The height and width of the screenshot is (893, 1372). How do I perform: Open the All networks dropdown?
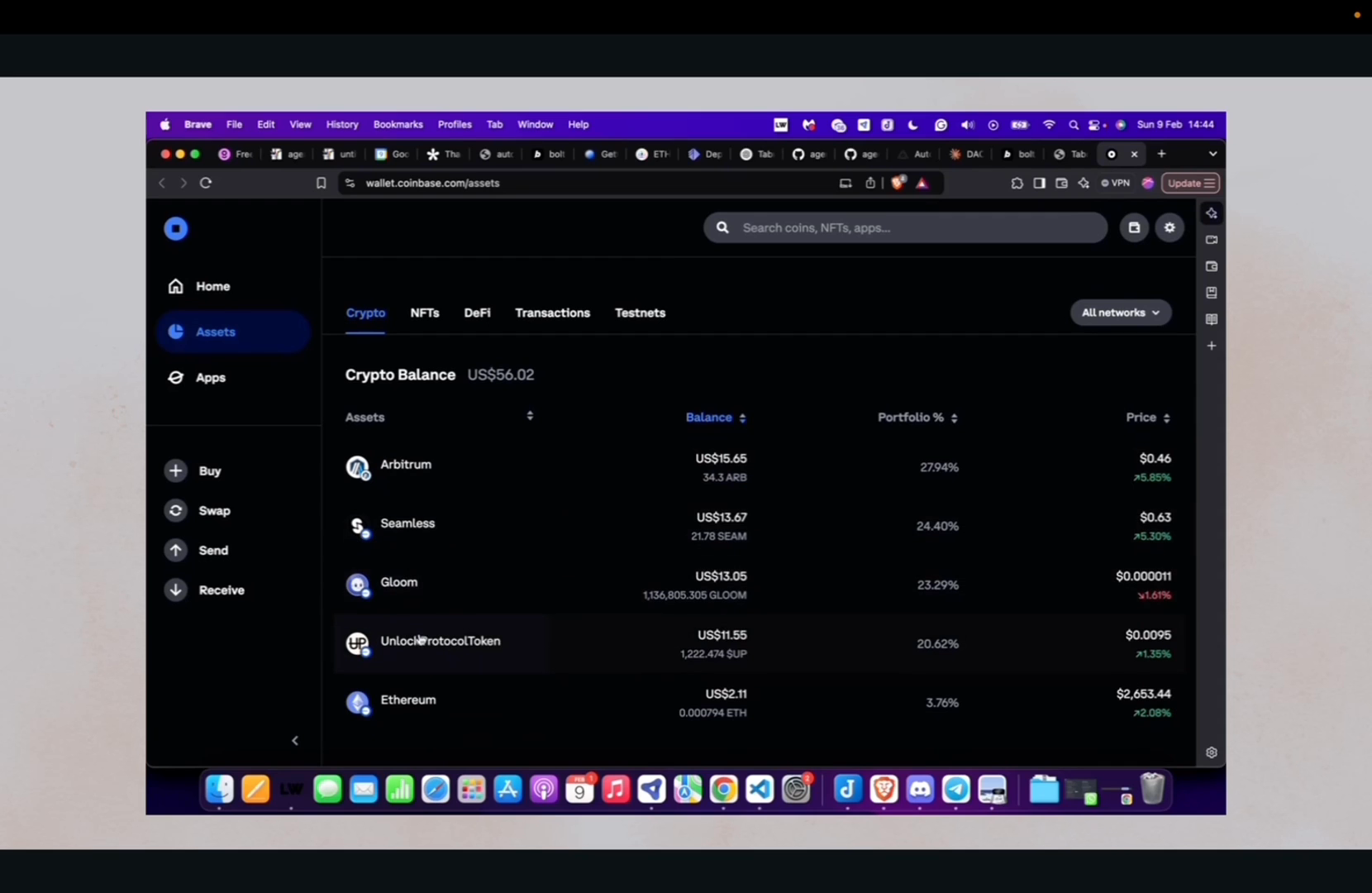(x=1121, y=313)
